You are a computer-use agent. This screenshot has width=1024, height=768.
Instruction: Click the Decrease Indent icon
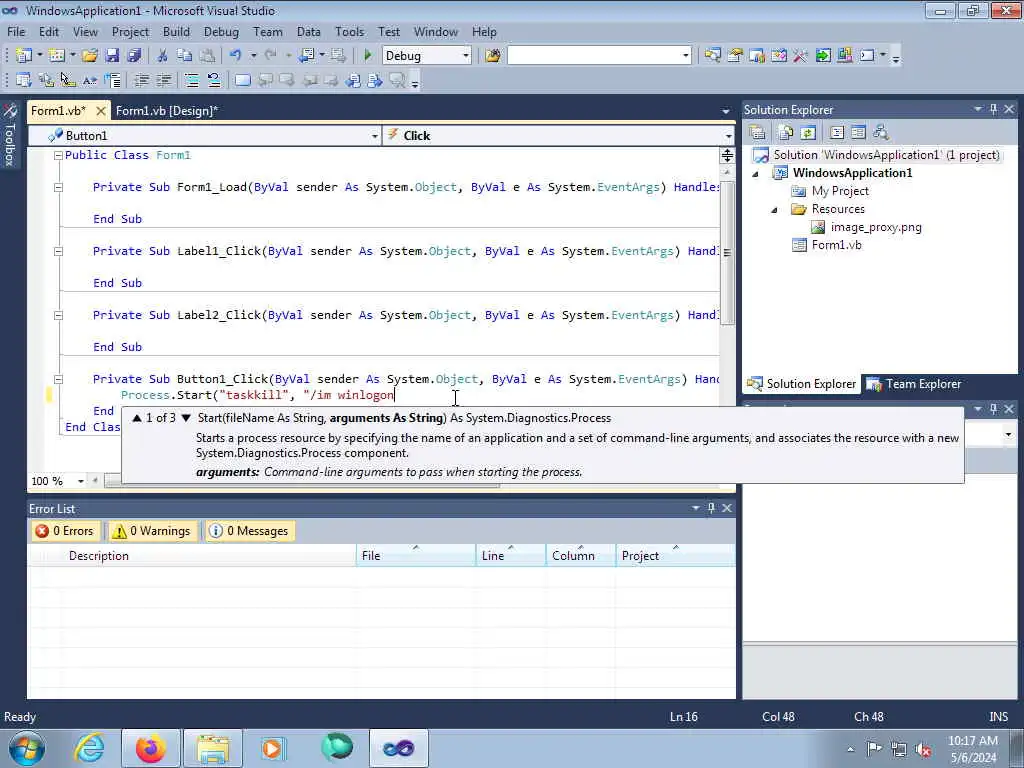coord(141,80)
